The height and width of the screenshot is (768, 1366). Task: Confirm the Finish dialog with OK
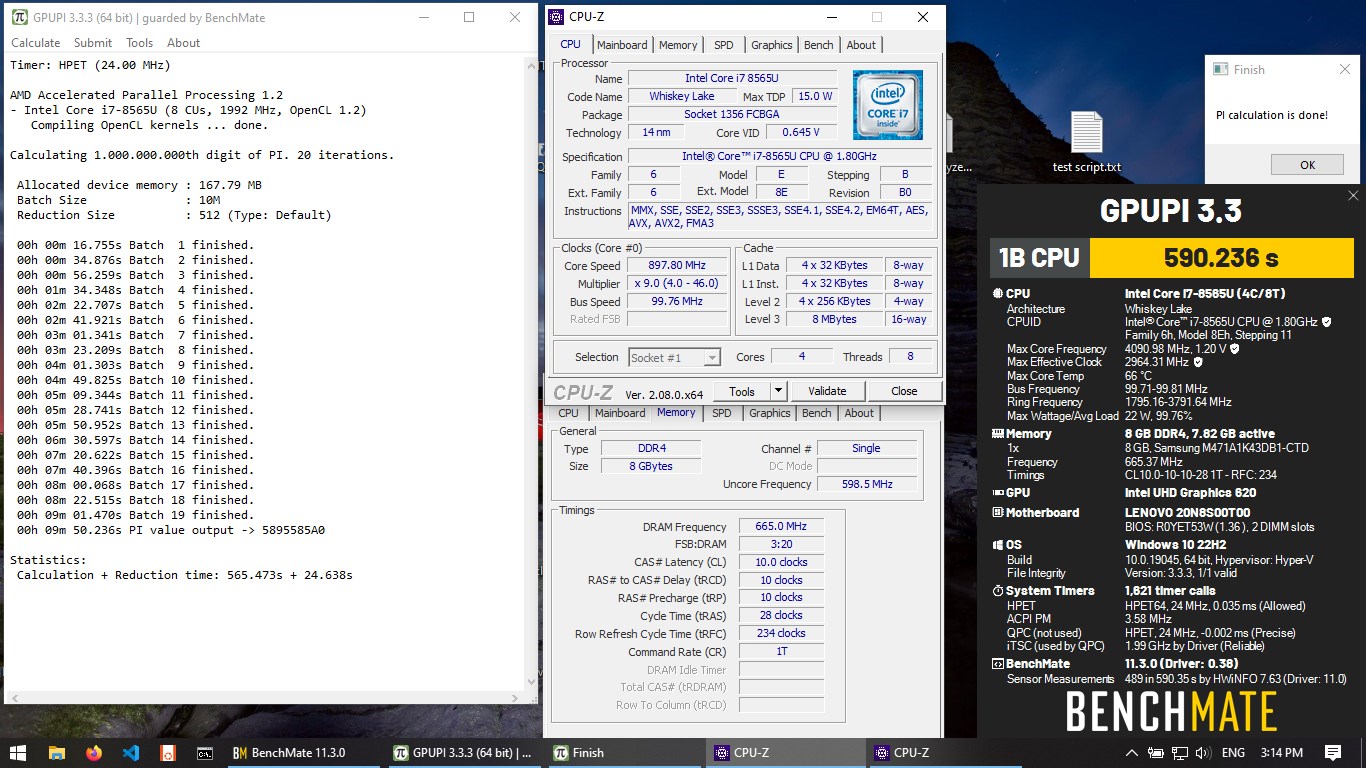[x=1307, y=165]
